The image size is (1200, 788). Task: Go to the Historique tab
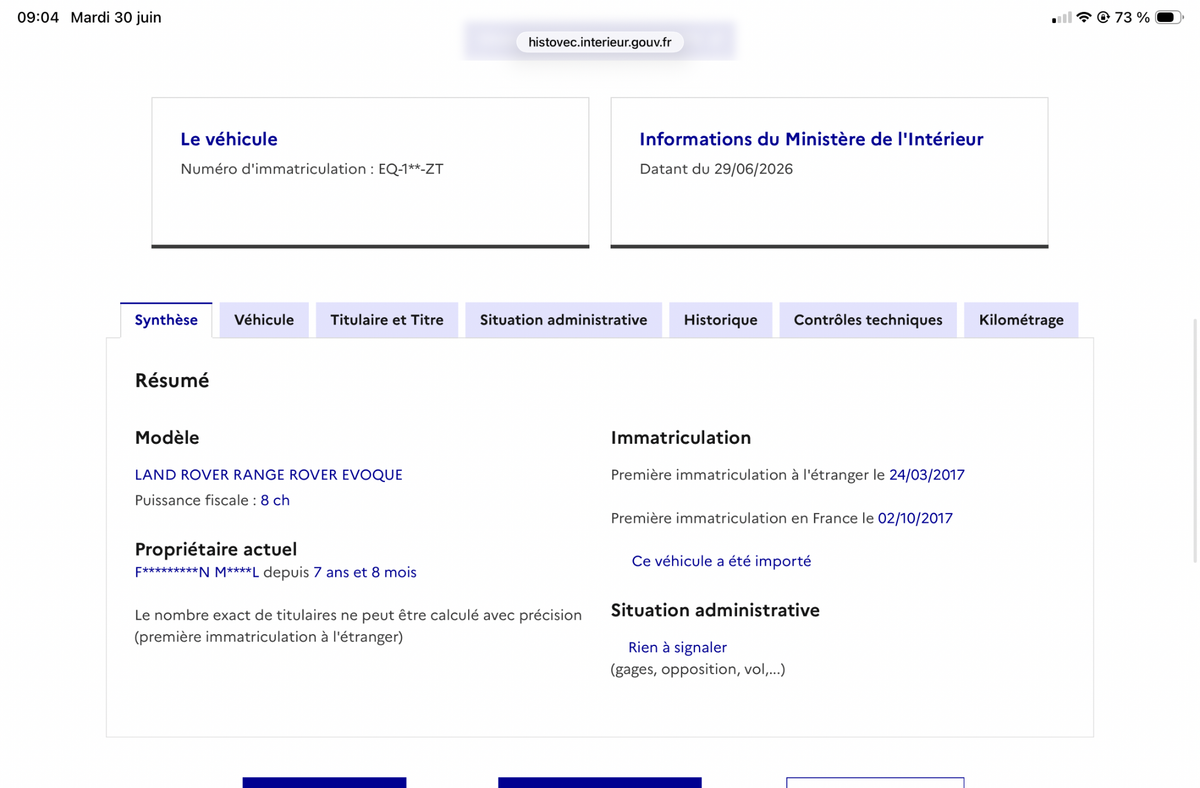coord(720,320)
